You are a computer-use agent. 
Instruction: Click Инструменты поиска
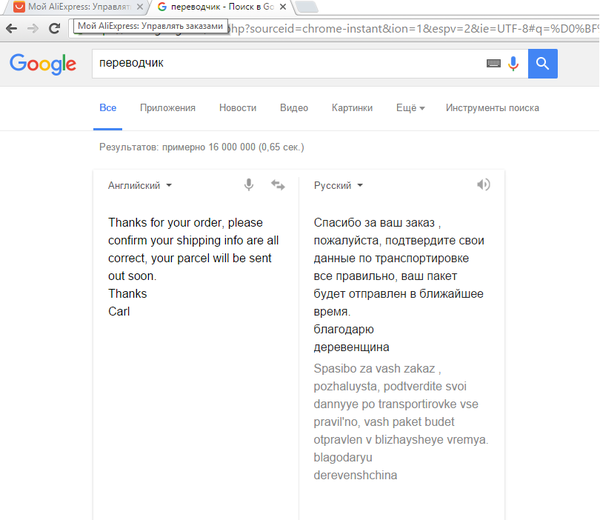[x=492, y=108]
